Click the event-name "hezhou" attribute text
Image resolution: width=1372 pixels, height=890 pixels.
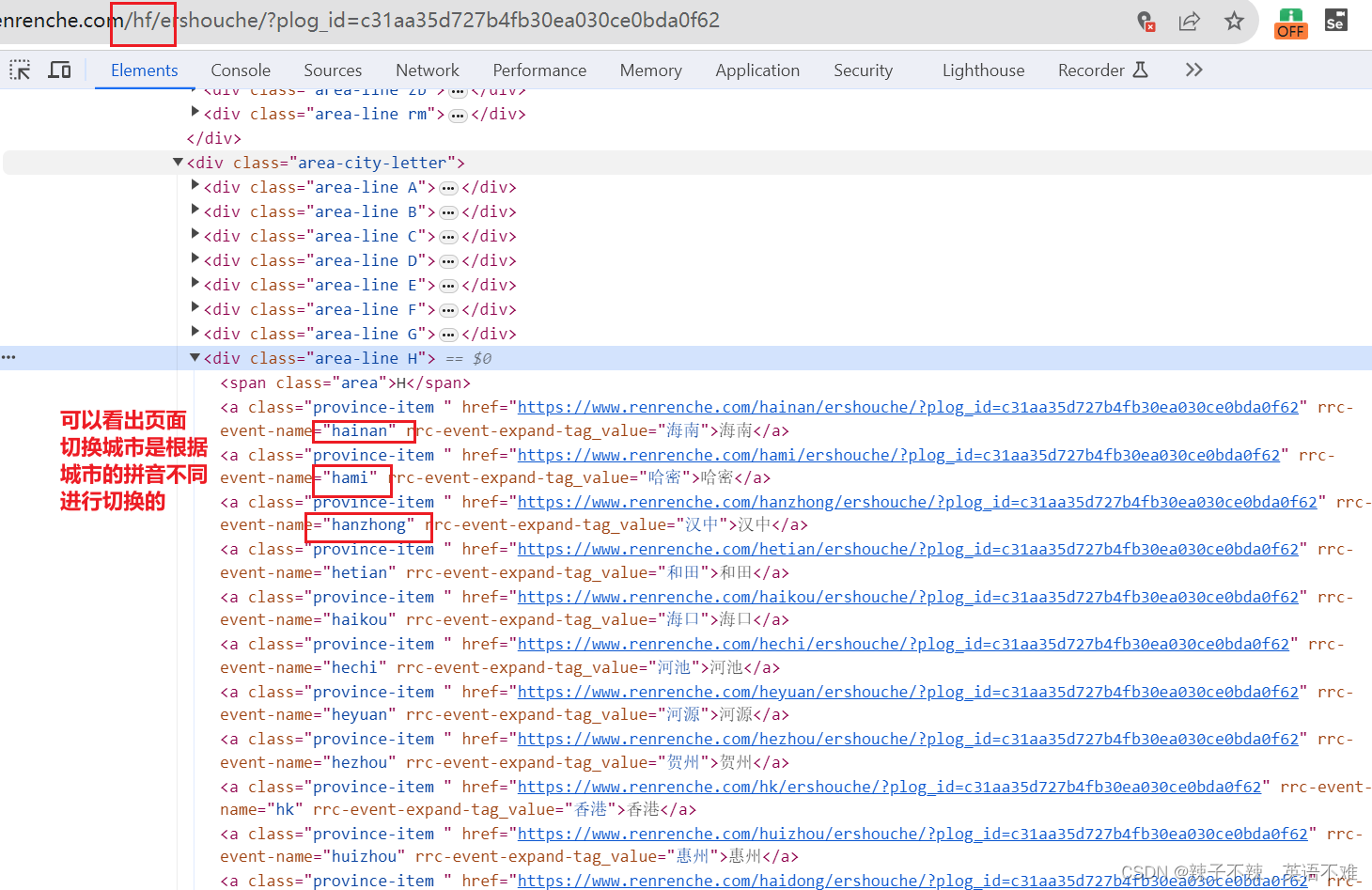point(308,762)
